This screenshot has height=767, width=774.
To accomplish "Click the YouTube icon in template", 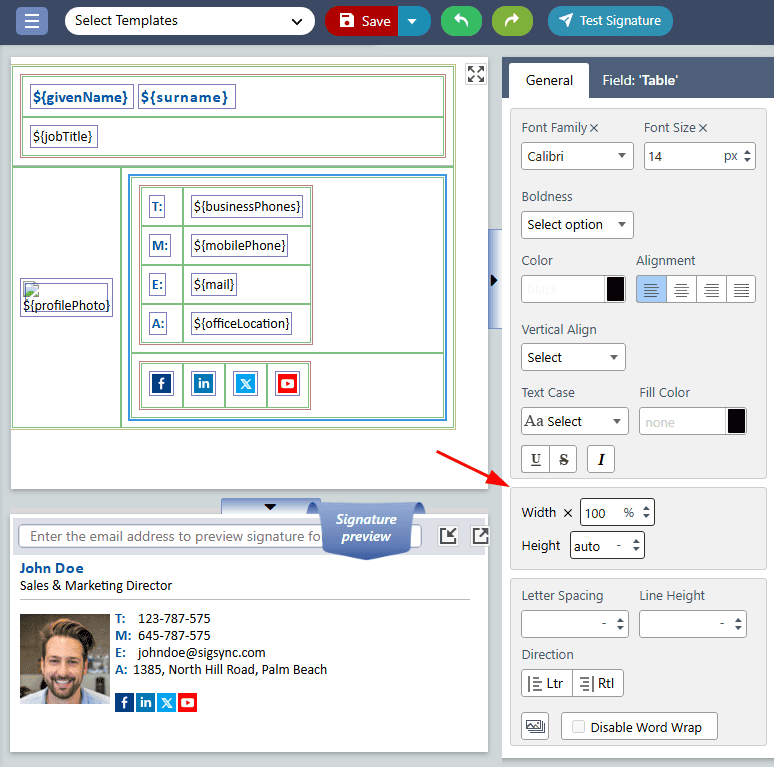I will point(287,384).
